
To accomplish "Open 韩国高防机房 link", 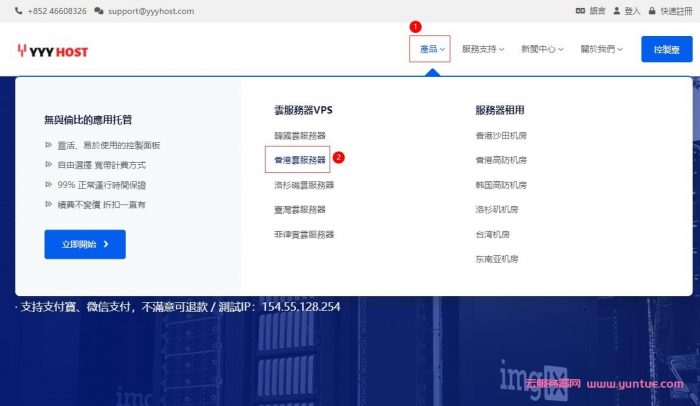I will point(501,185).
